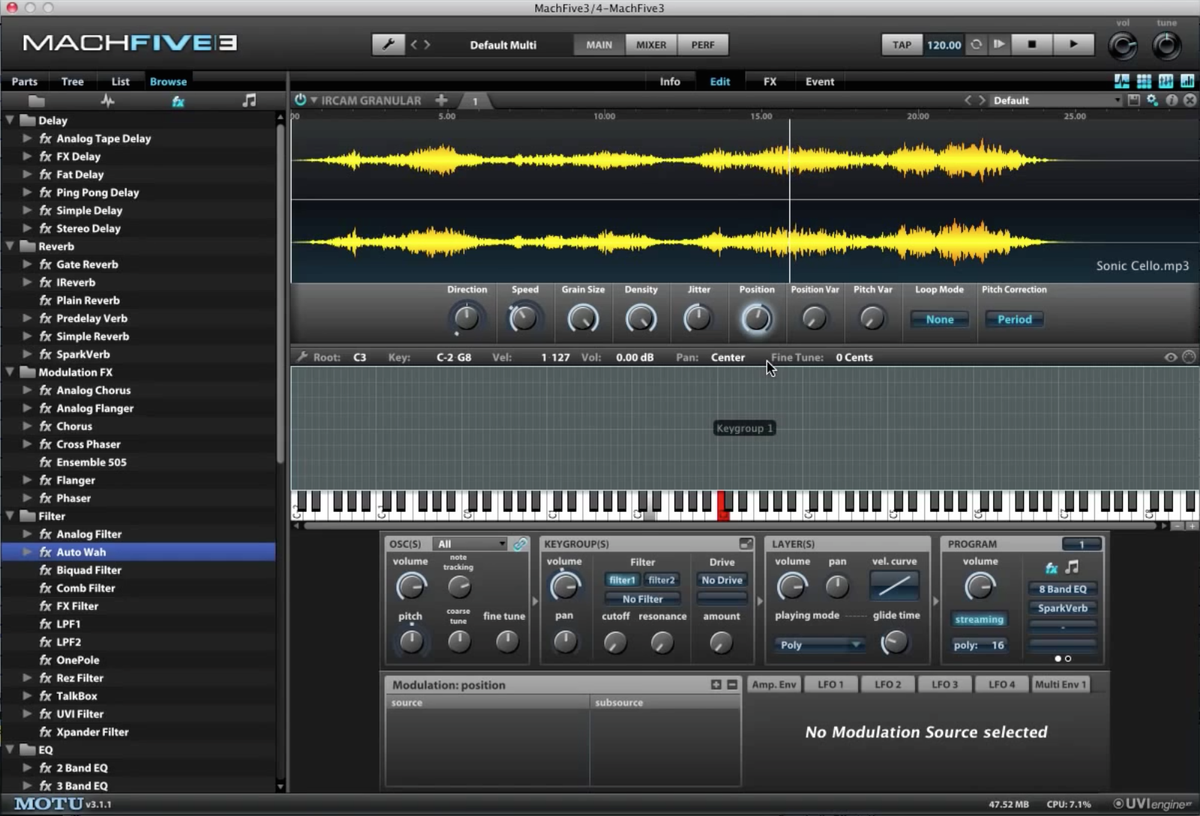Click the 120.00 tempo field
The height and width of the screenshot is (816, 1200).
click(944, 44)
